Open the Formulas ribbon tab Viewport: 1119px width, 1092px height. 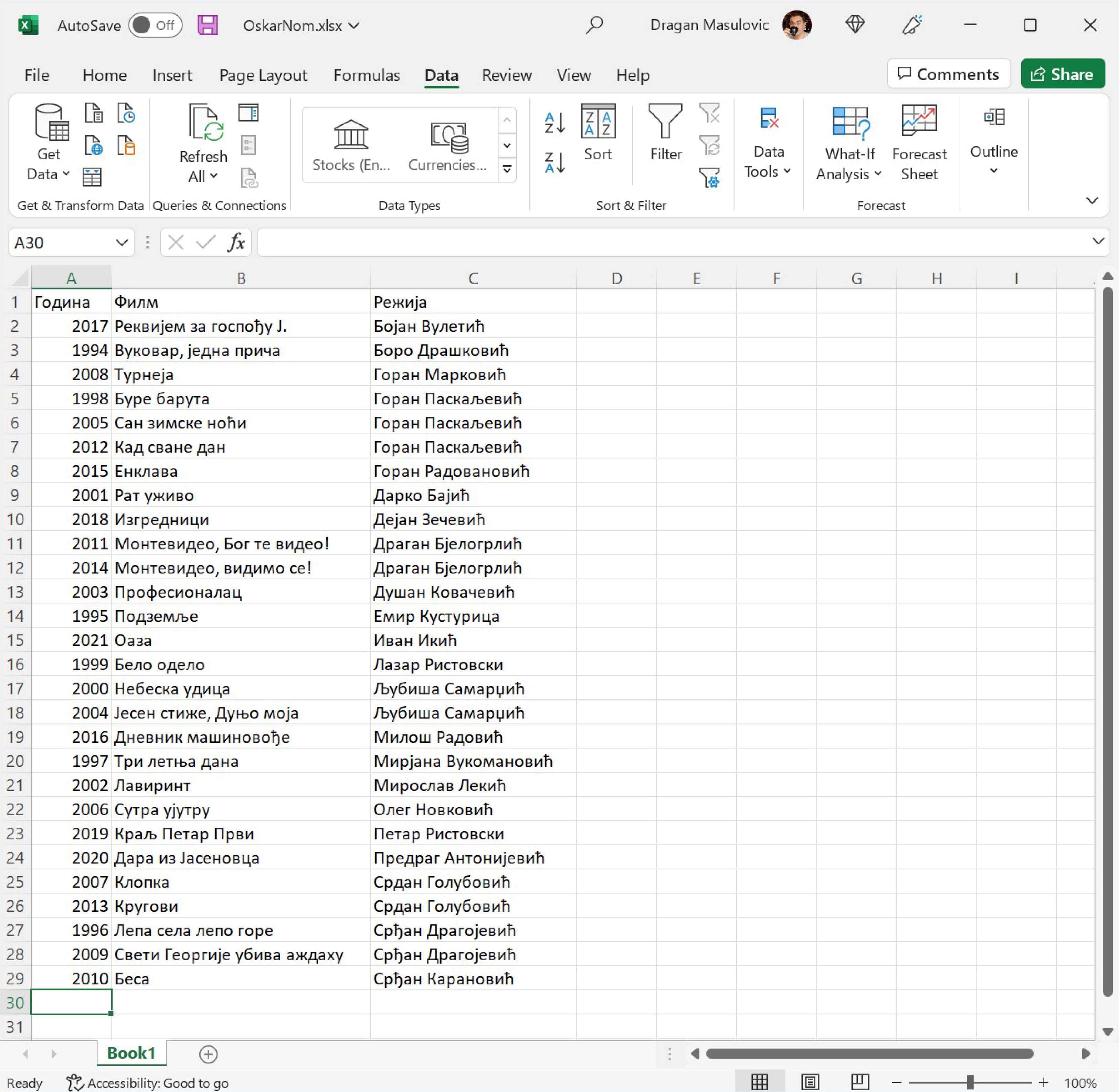coord(367,75)
